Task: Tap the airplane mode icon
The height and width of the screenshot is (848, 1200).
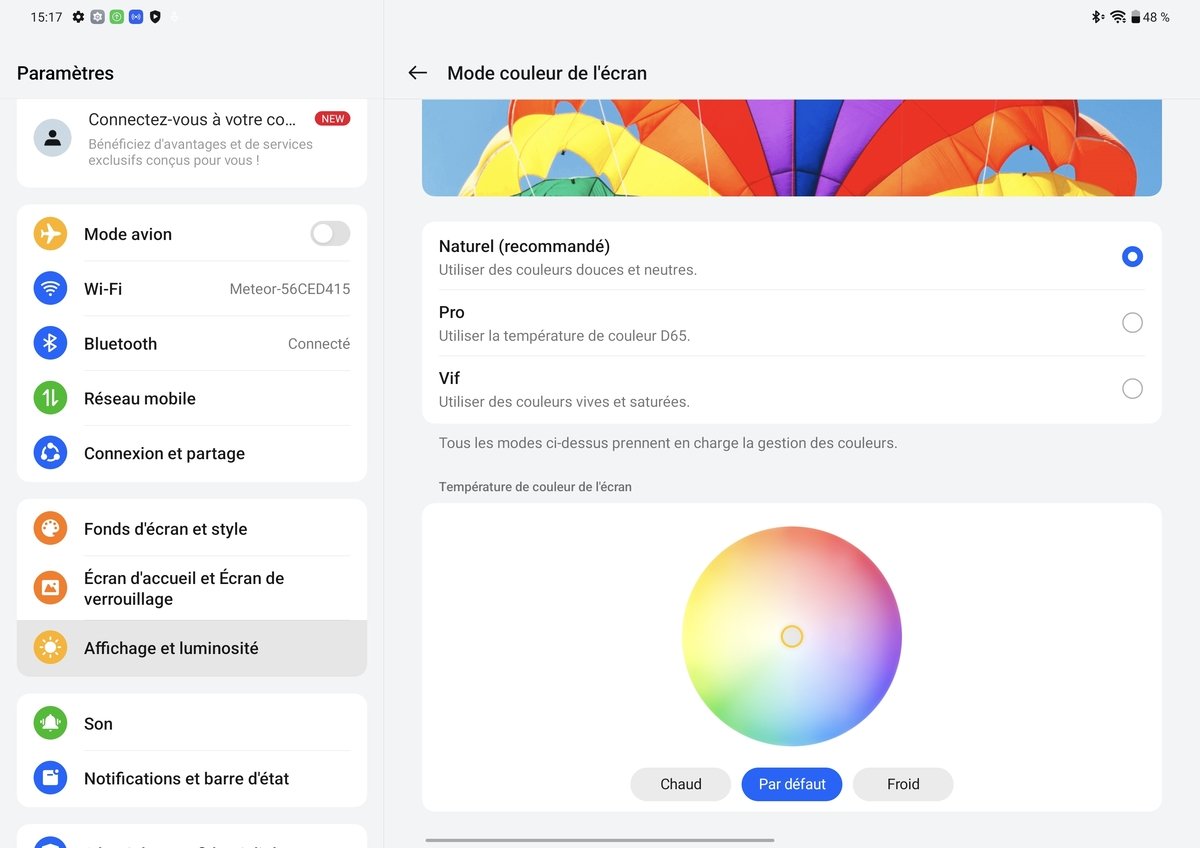Action: (50, 234)
